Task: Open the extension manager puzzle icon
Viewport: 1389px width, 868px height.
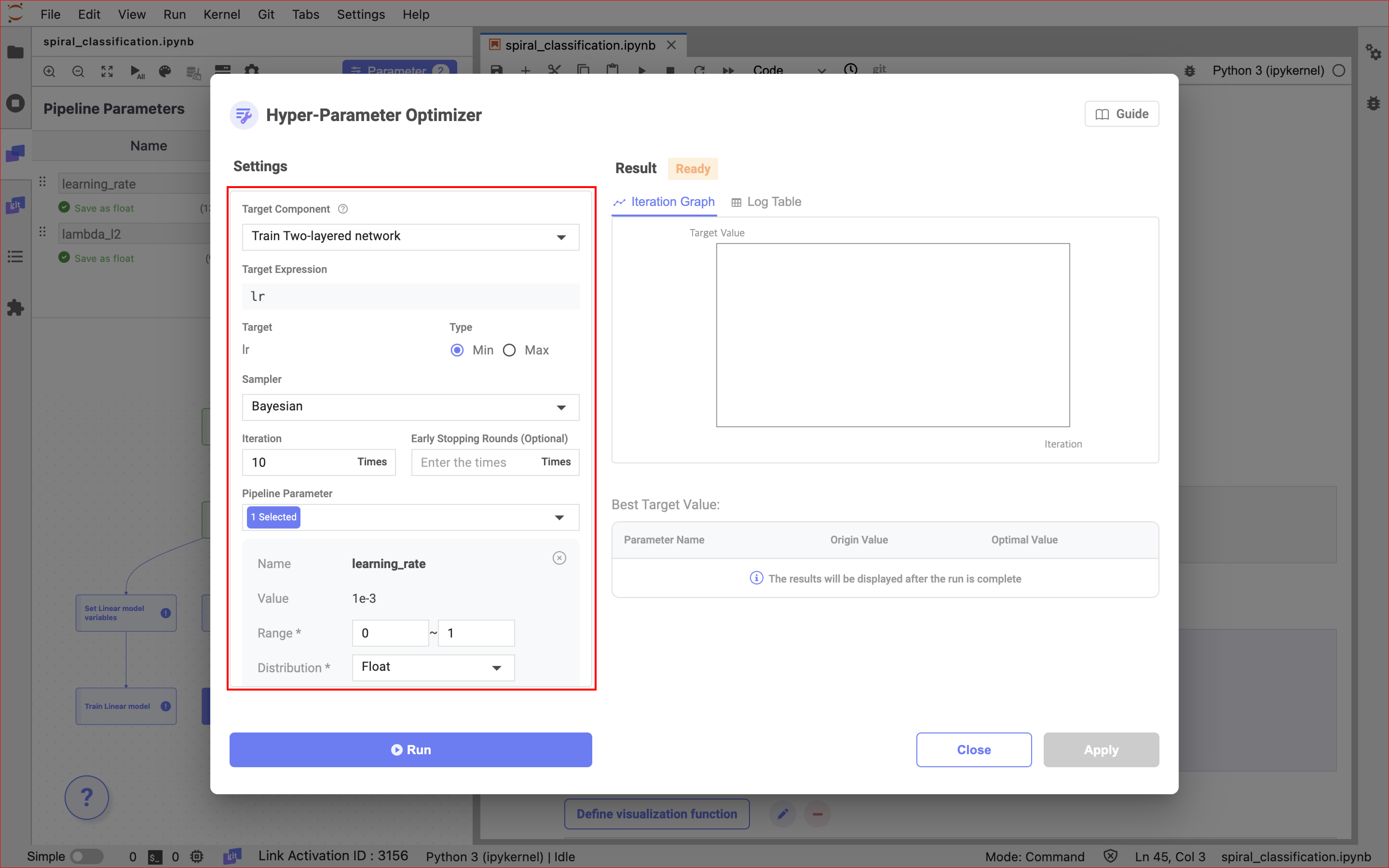Action: [x=15, y=308]
